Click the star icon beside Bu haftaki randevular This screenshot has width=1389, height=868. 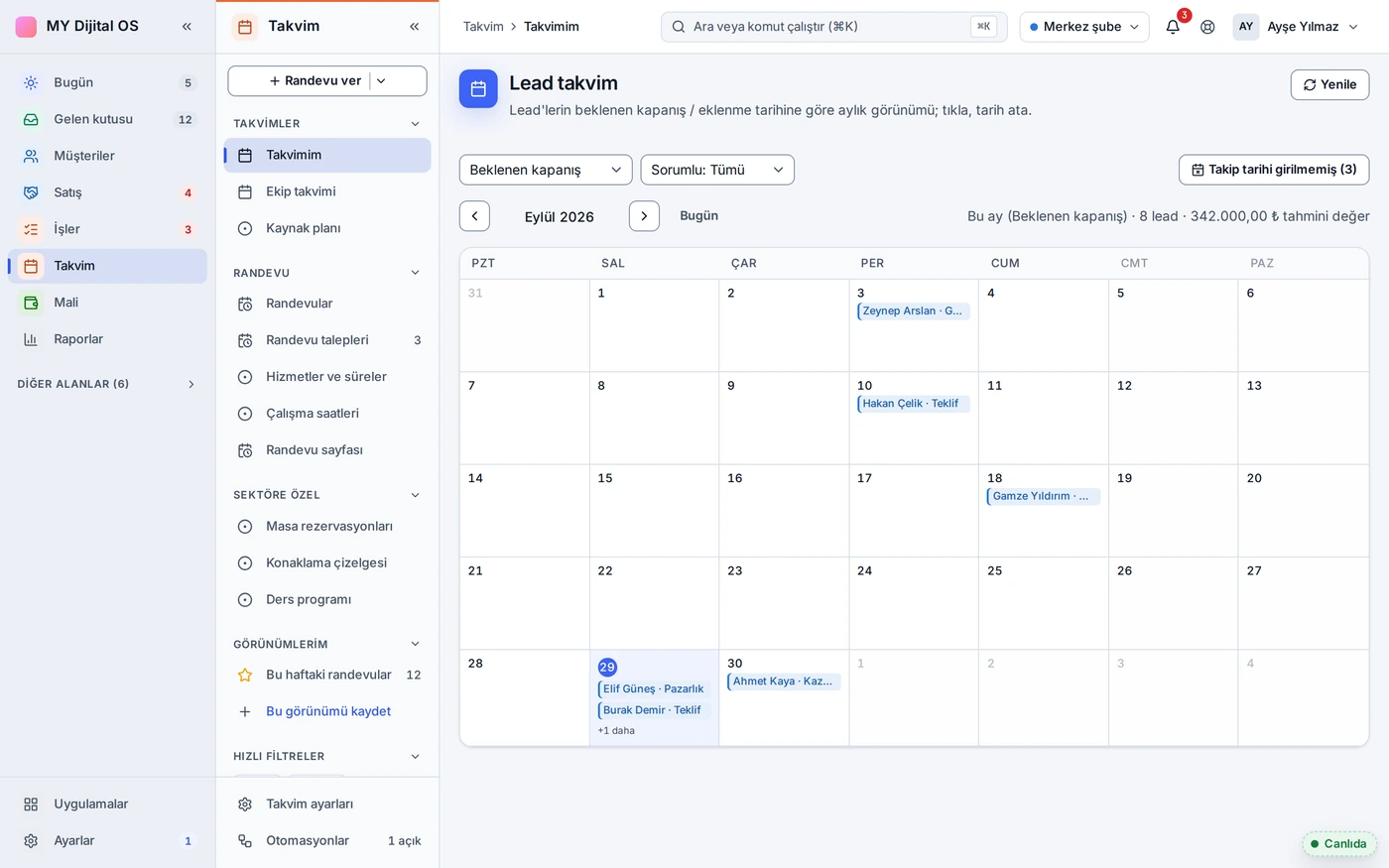tap(245, 675)
